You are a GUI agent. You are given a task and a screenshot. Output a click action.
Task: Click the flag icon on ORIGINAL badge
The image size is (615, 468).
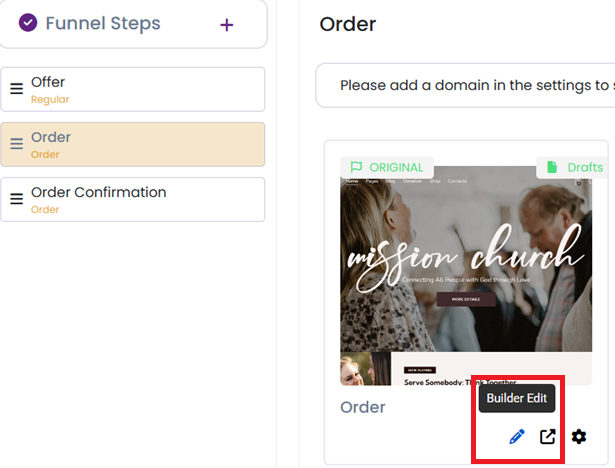tap(357, 167)
